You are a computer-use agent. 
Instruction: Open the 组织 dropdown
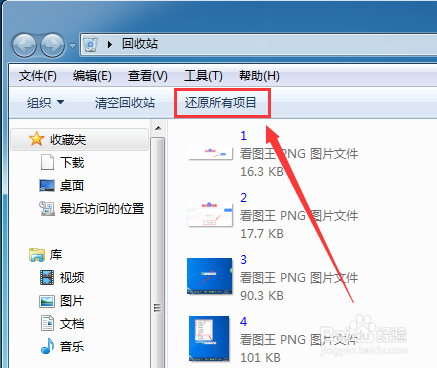(45, 103)
